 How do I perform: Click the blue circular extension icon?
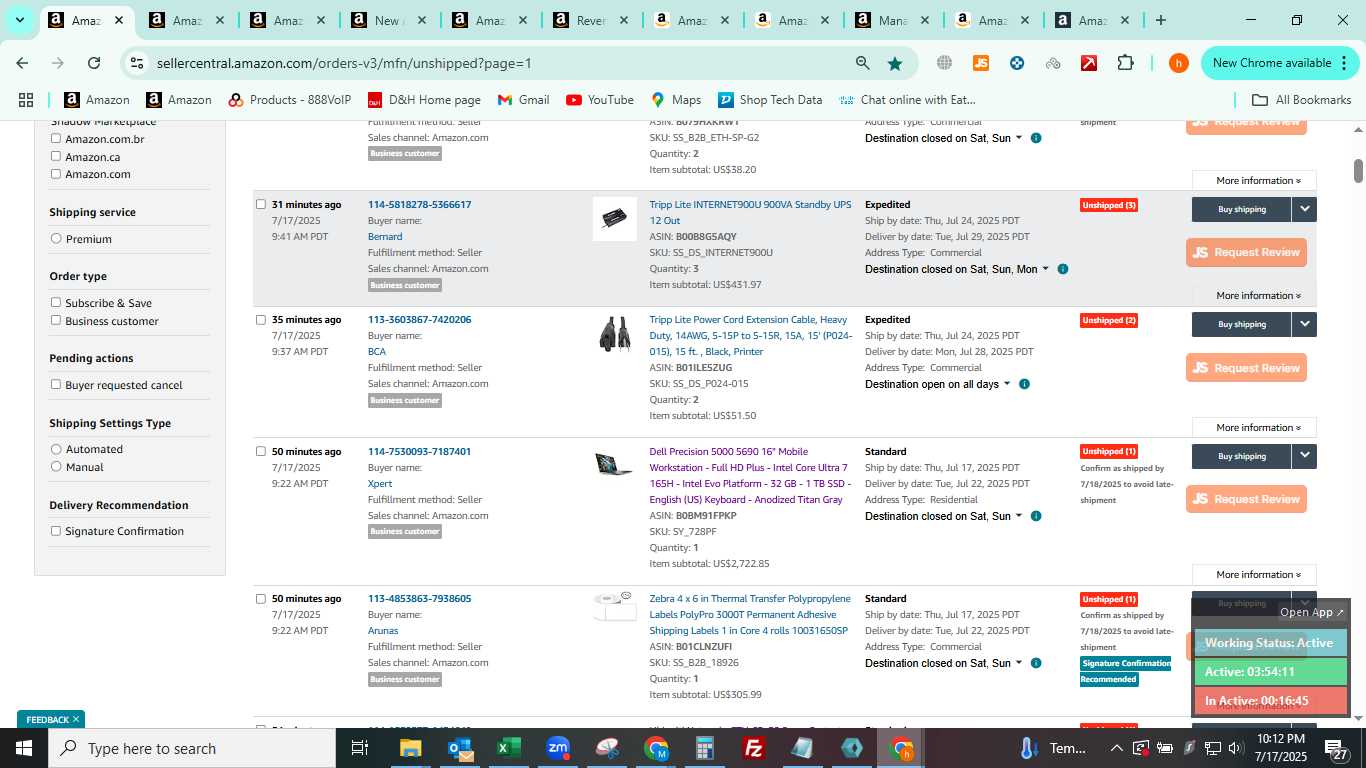pyautogui.click(x=1017, y=63)
